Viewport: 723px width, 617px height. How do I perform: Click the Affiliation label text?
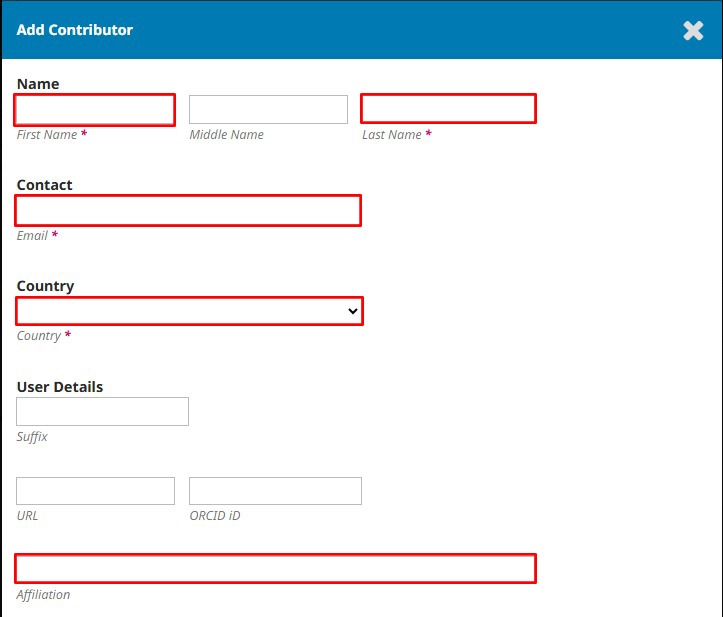43,594
